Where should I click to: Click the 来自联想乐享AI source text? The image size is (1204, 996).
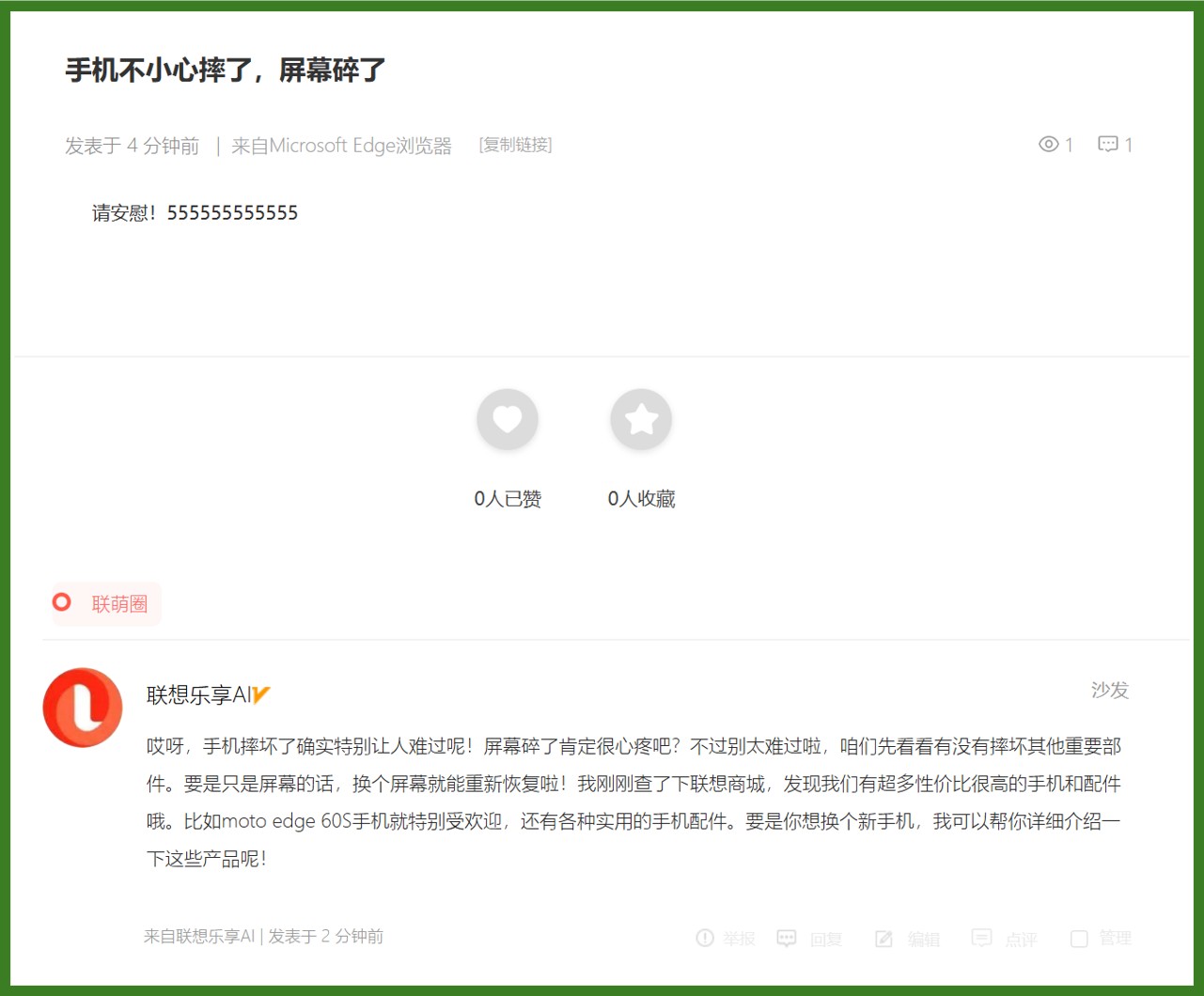pos(199,936)
